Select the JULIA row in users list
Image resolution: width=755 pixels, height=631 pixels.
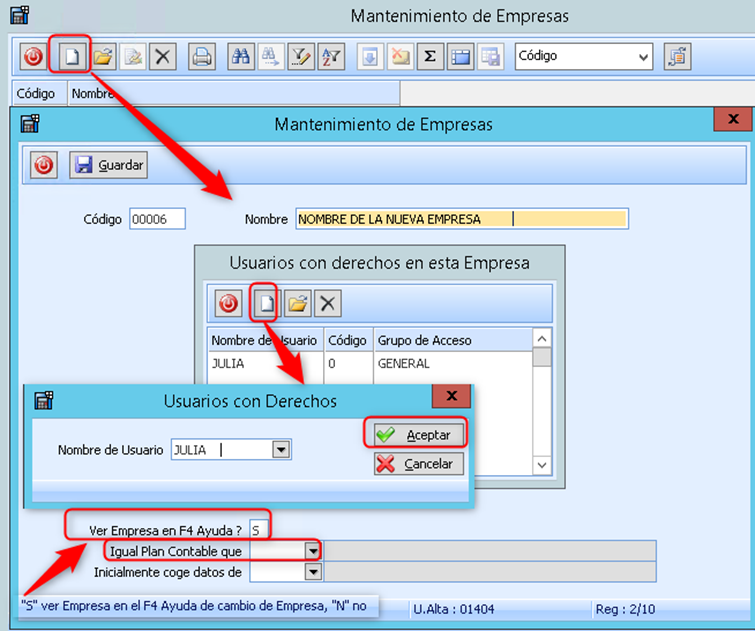tap(265, 364)
